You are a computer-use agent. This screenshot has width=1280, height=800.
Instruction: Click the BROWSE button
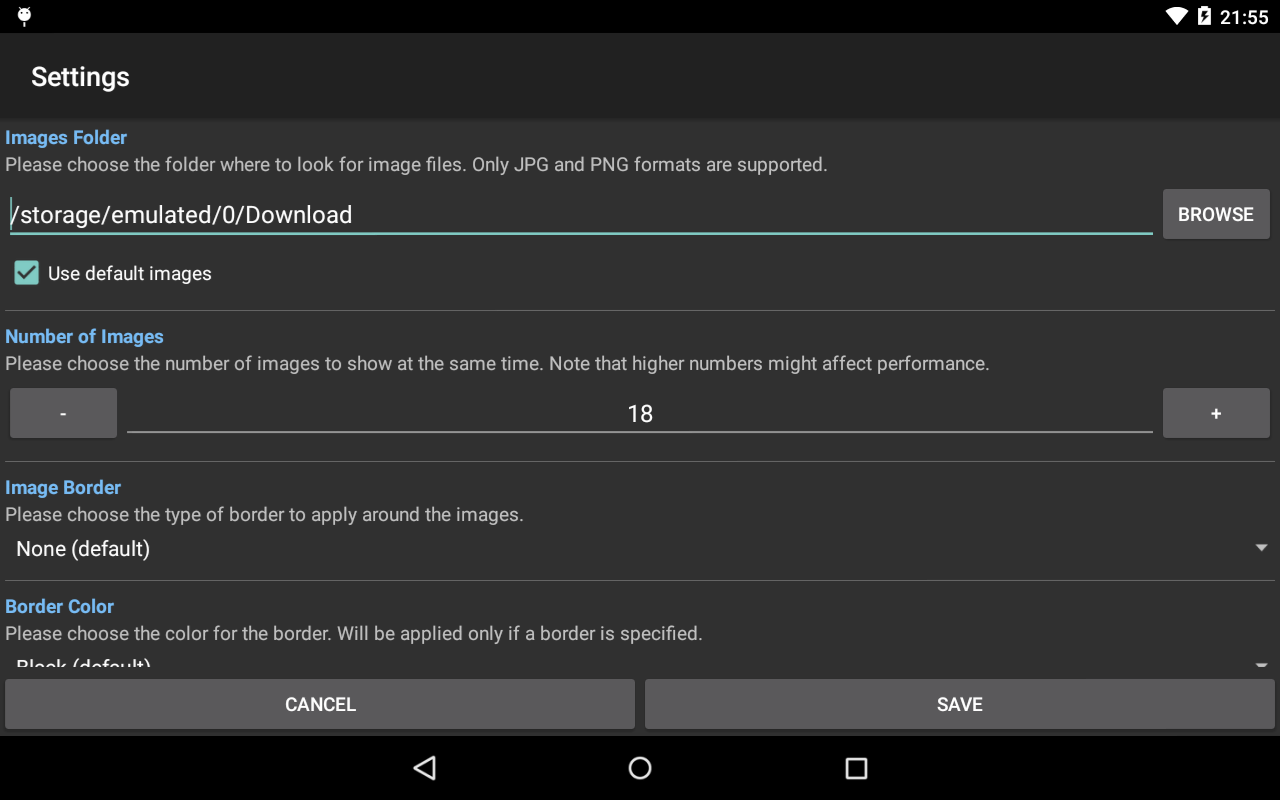tap(1216, 214)
